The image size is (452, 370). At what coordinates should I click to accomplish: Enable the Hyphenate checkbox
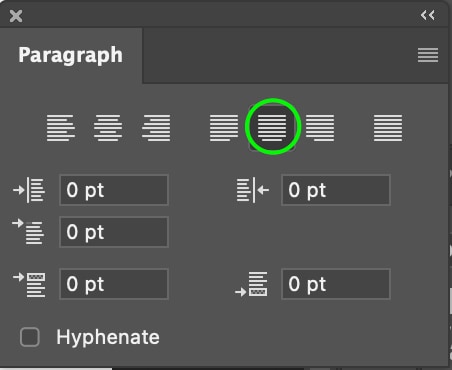[x=30, y=337]
